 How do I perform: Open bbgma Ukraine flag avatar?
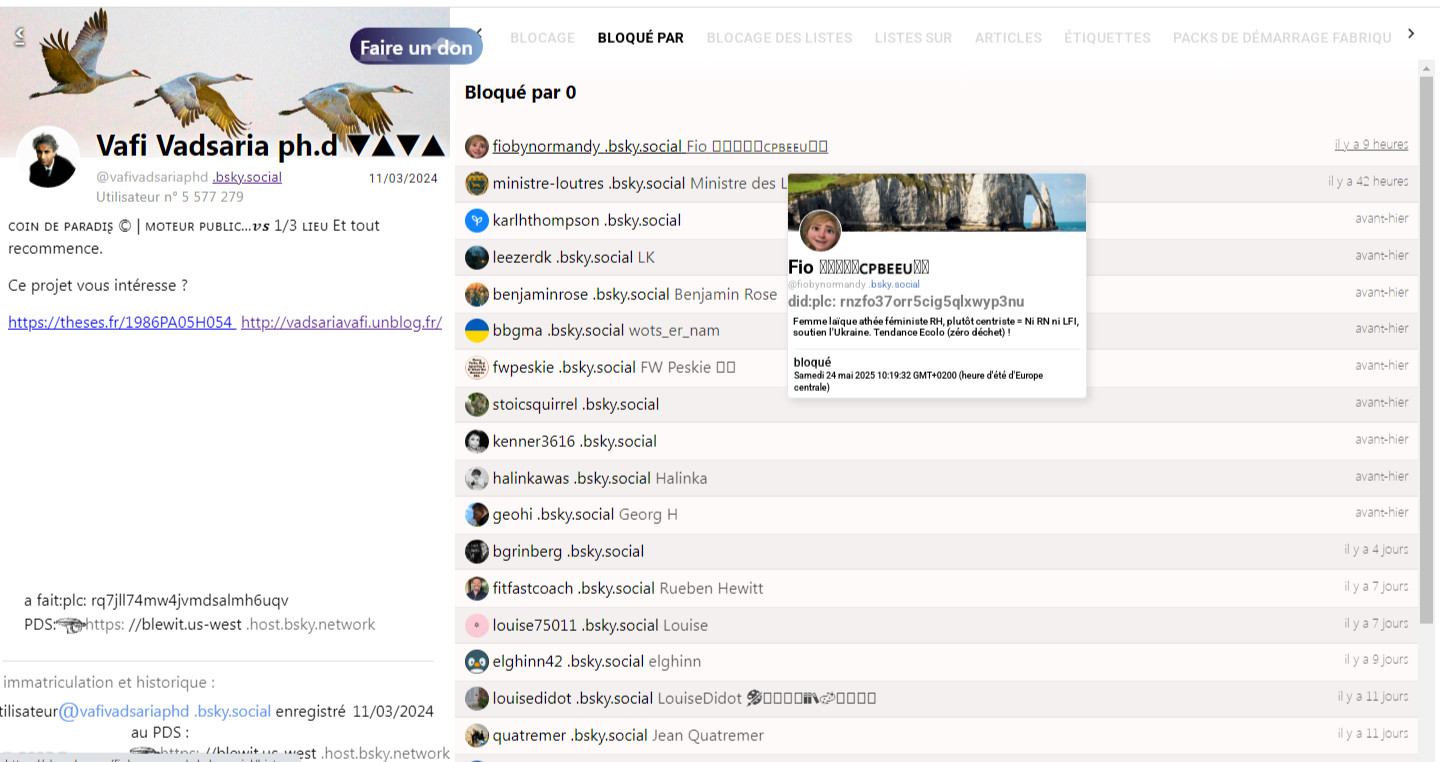[477, 331]
